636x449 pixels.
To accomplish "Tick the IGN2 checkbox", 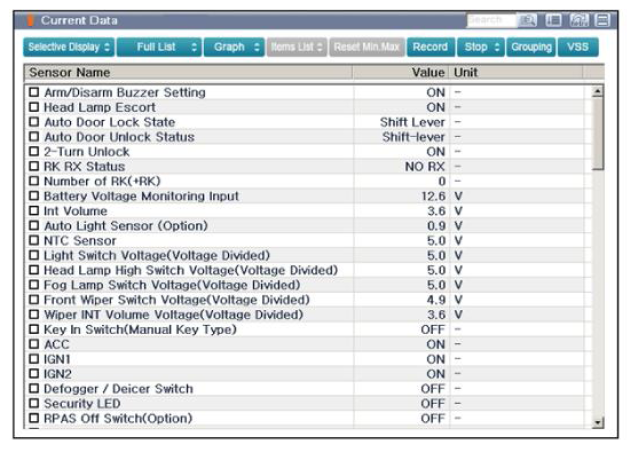I will (x=34, y=374).
